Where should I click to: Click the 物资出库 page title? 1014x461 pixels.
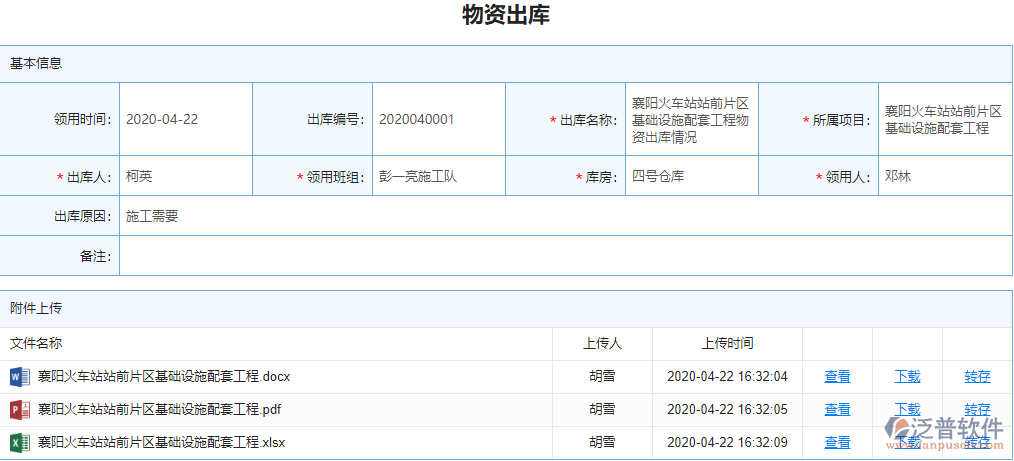click(x=506, y=15)
